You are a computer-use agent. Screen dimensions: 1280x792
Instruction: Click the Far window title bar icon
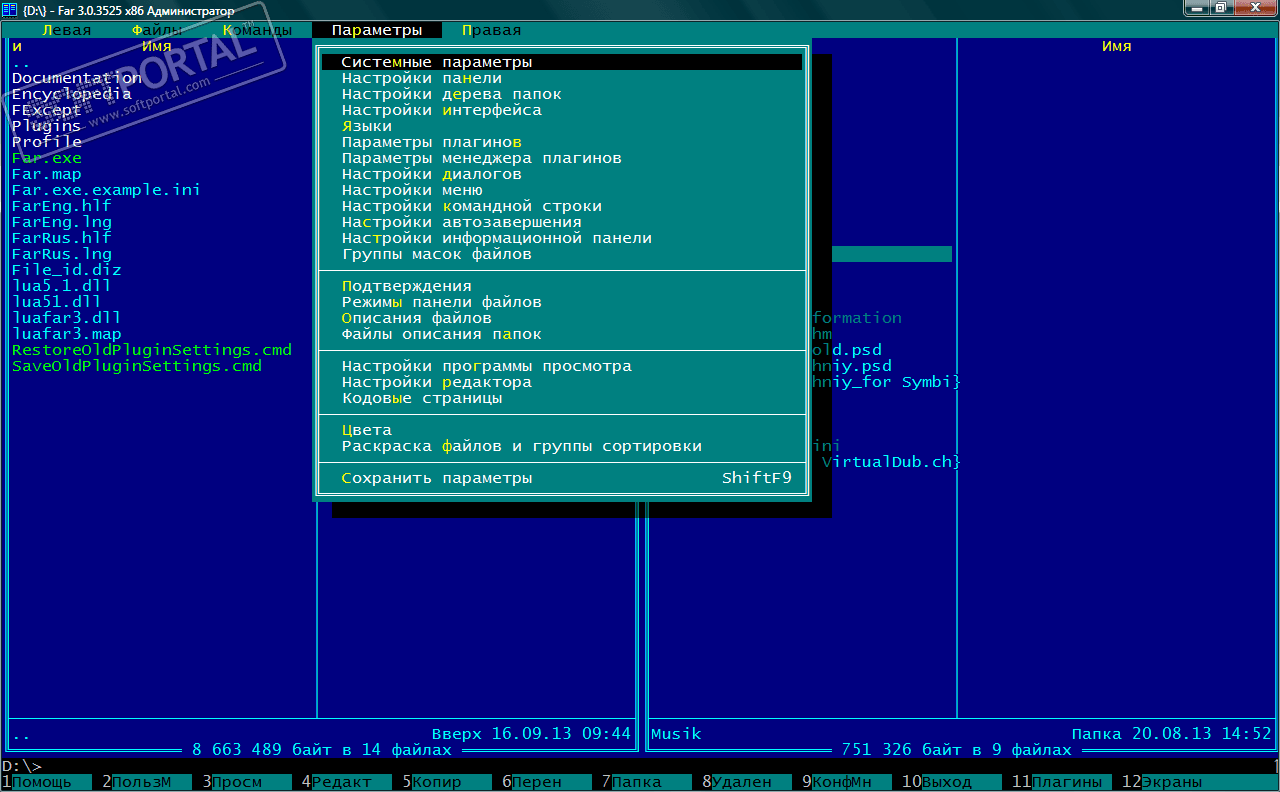click(x=10, y=10)
